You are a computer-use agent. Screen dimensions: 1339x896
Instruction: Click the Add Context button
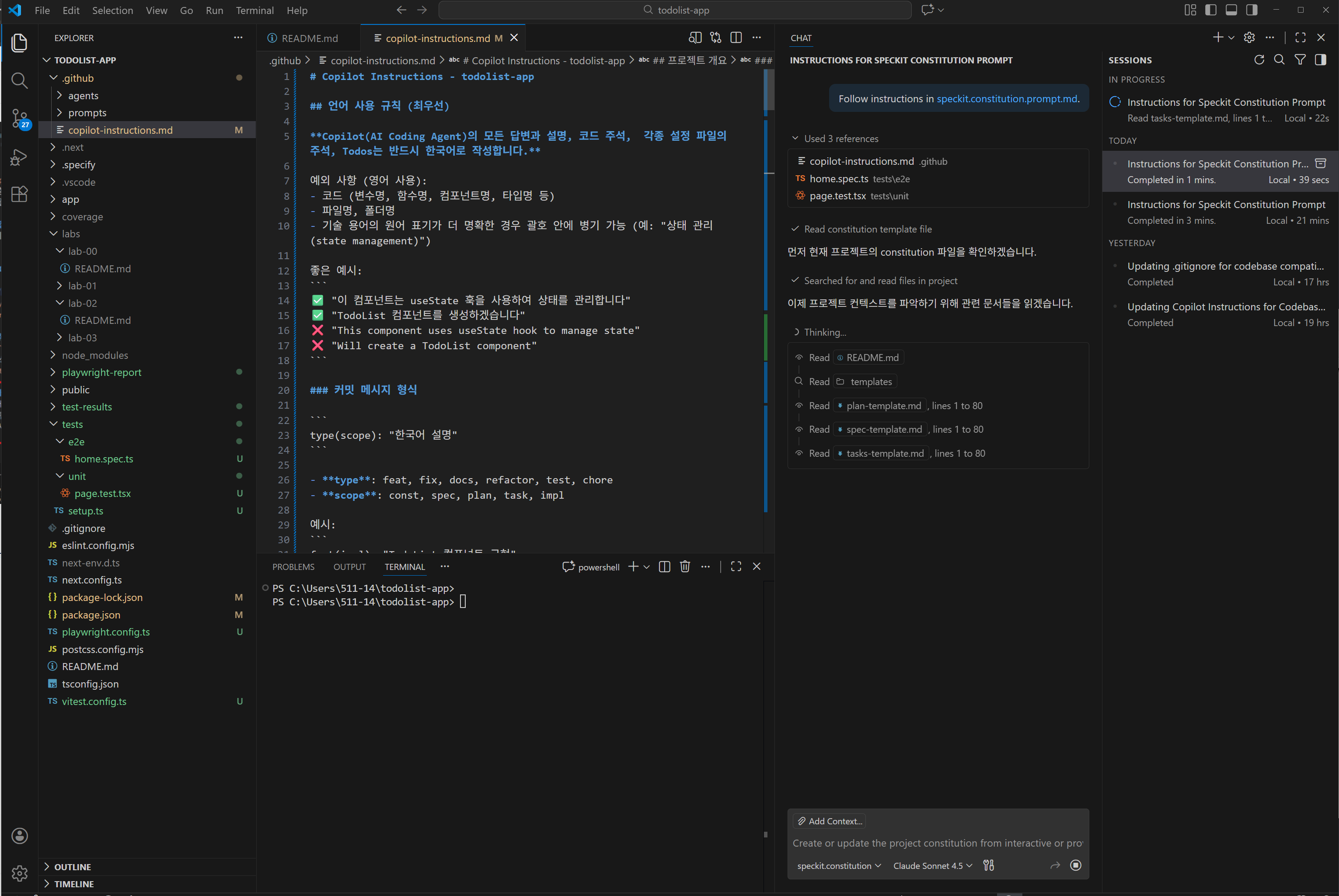[x=830, y=821]
